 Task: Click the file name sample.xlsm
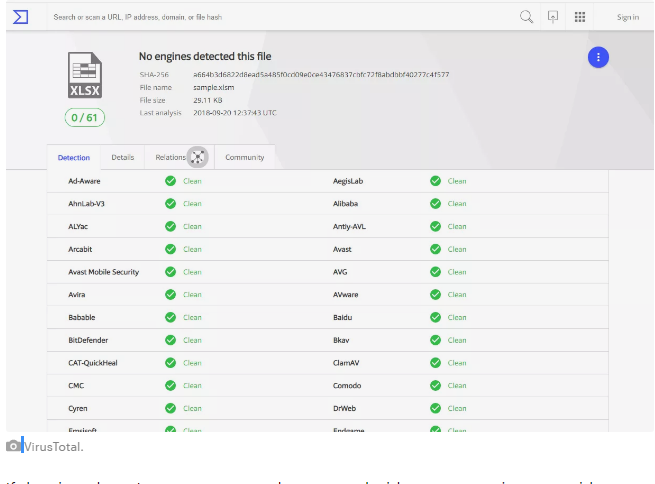pos(213,87)
